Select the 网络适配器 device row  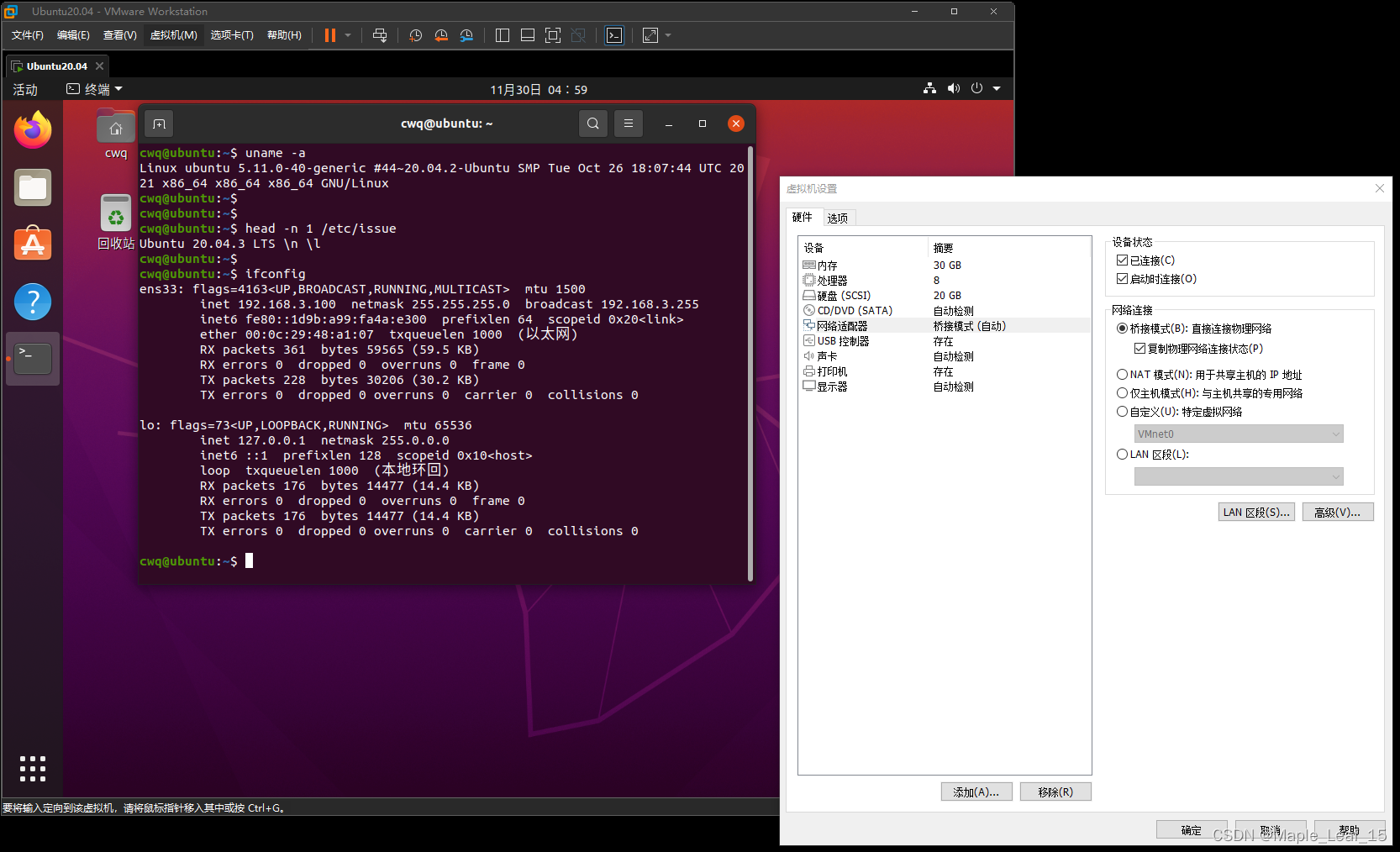pyautogui.click(x=945, y=326)
